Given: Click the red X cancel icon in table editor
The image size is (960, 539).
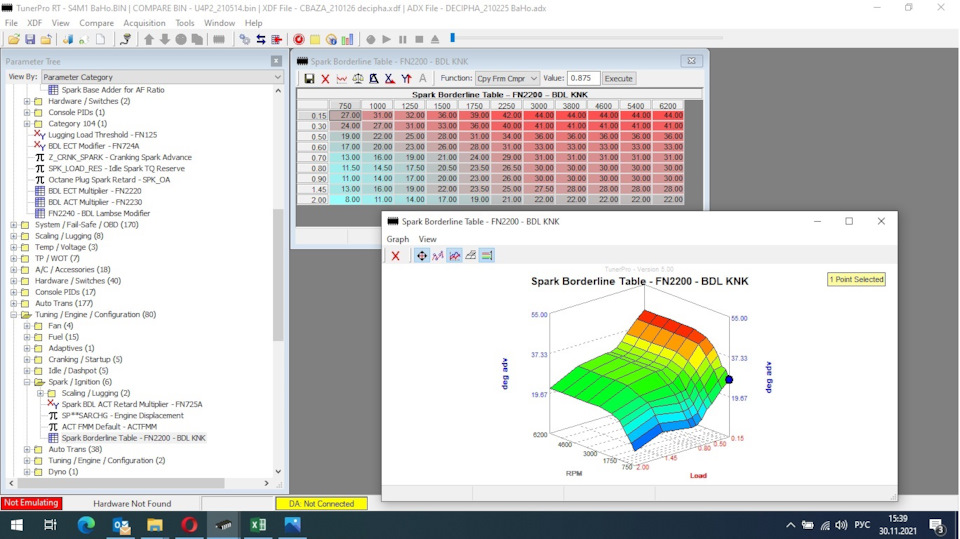Looking at the screenshot, I should pos(325,78).
